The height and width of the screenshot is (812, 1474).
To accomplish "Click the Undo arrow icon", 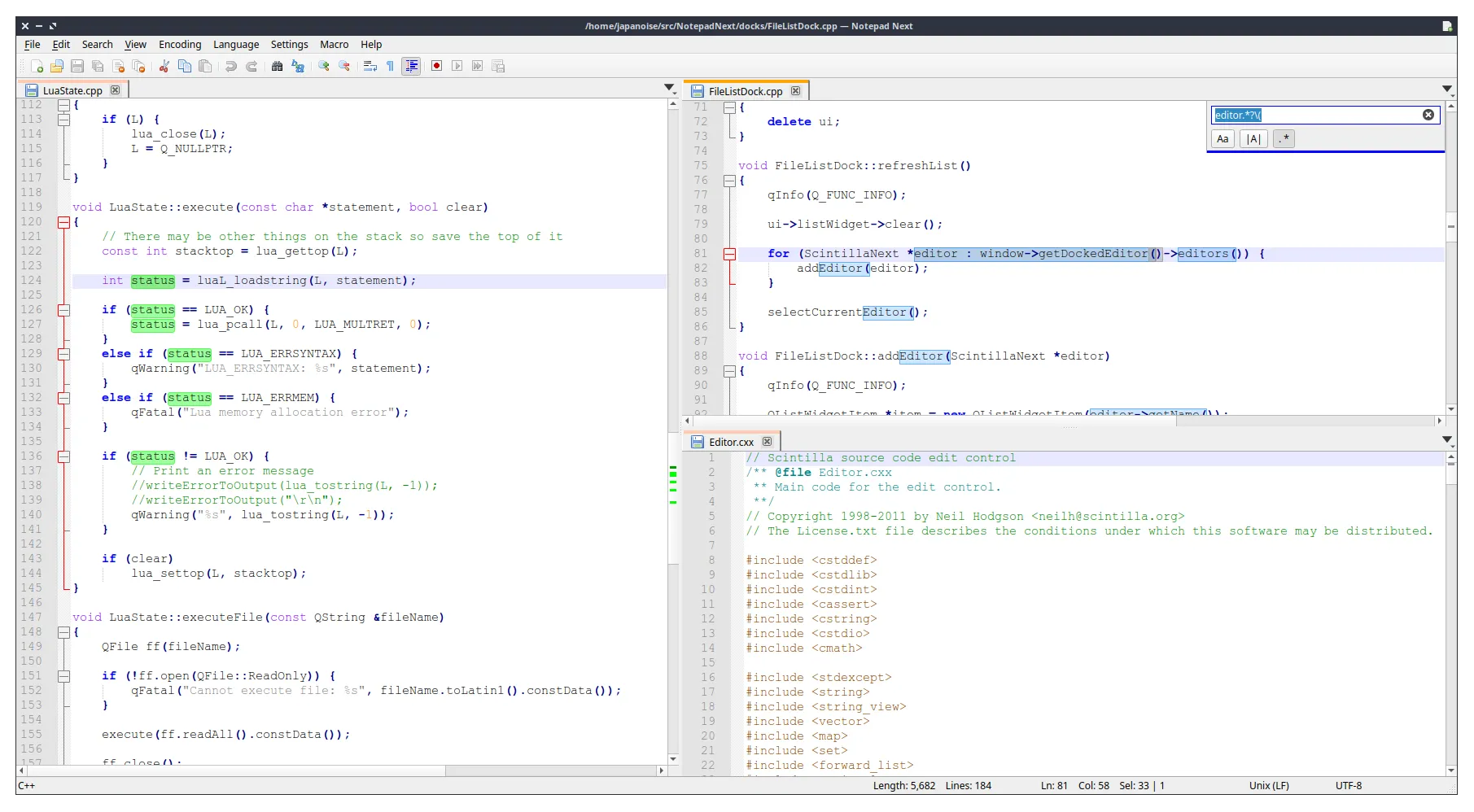I will 231,66.
